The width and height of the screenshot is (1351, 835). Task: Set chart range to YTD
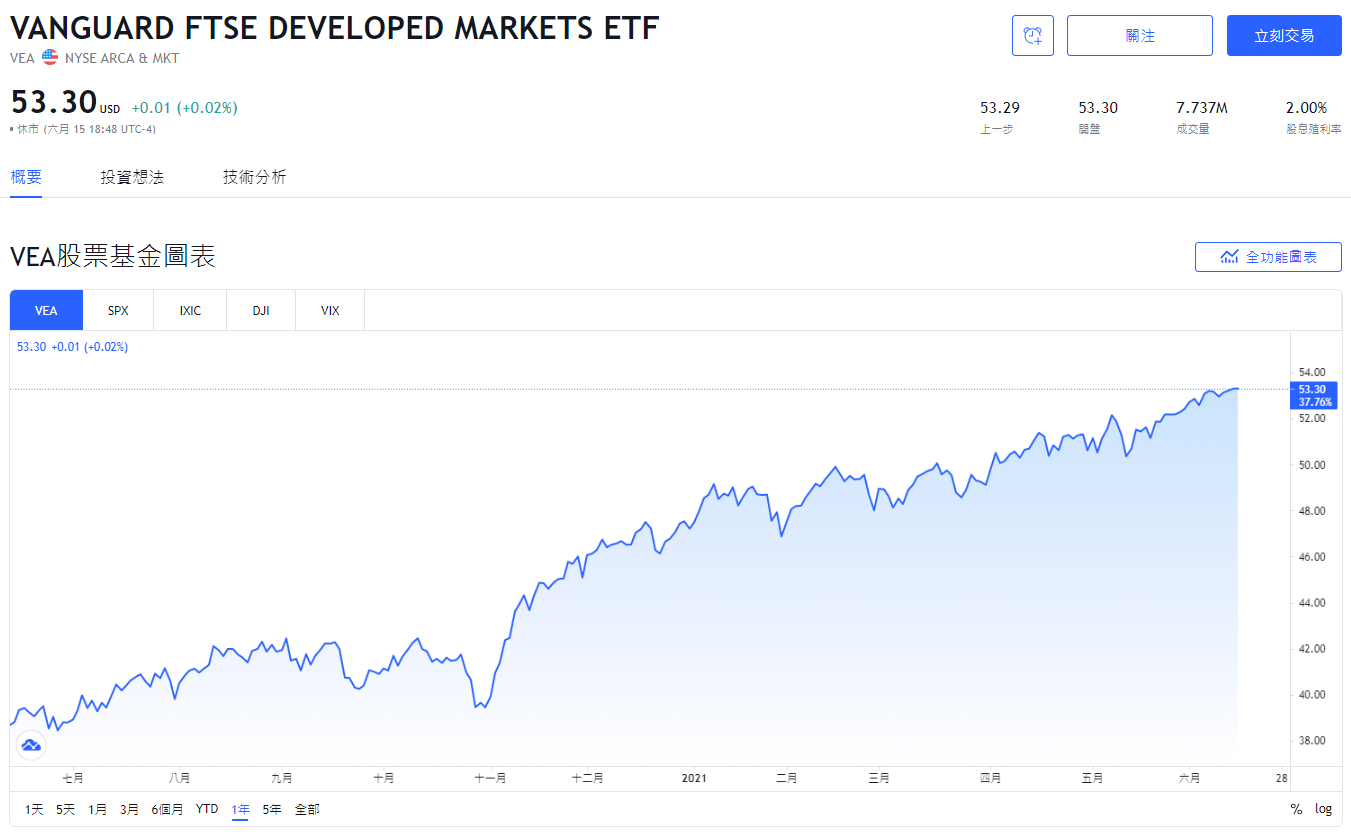point(207,809)
